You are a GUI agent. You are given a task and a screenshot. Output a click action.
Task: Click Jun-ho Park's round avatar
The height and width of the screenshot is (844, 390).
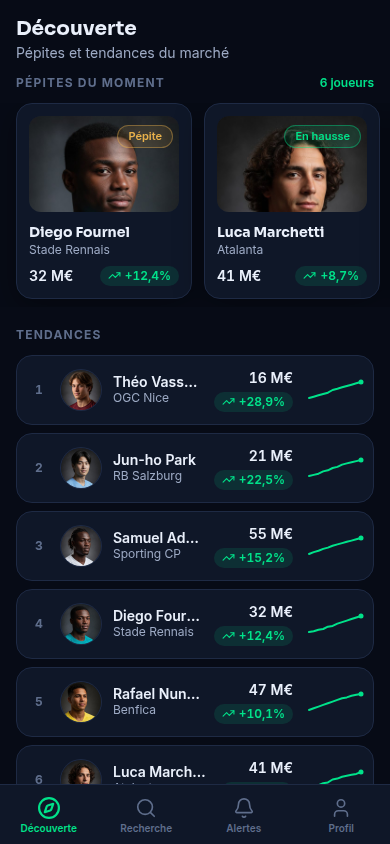pyautogui.click(x=81, y=468)
